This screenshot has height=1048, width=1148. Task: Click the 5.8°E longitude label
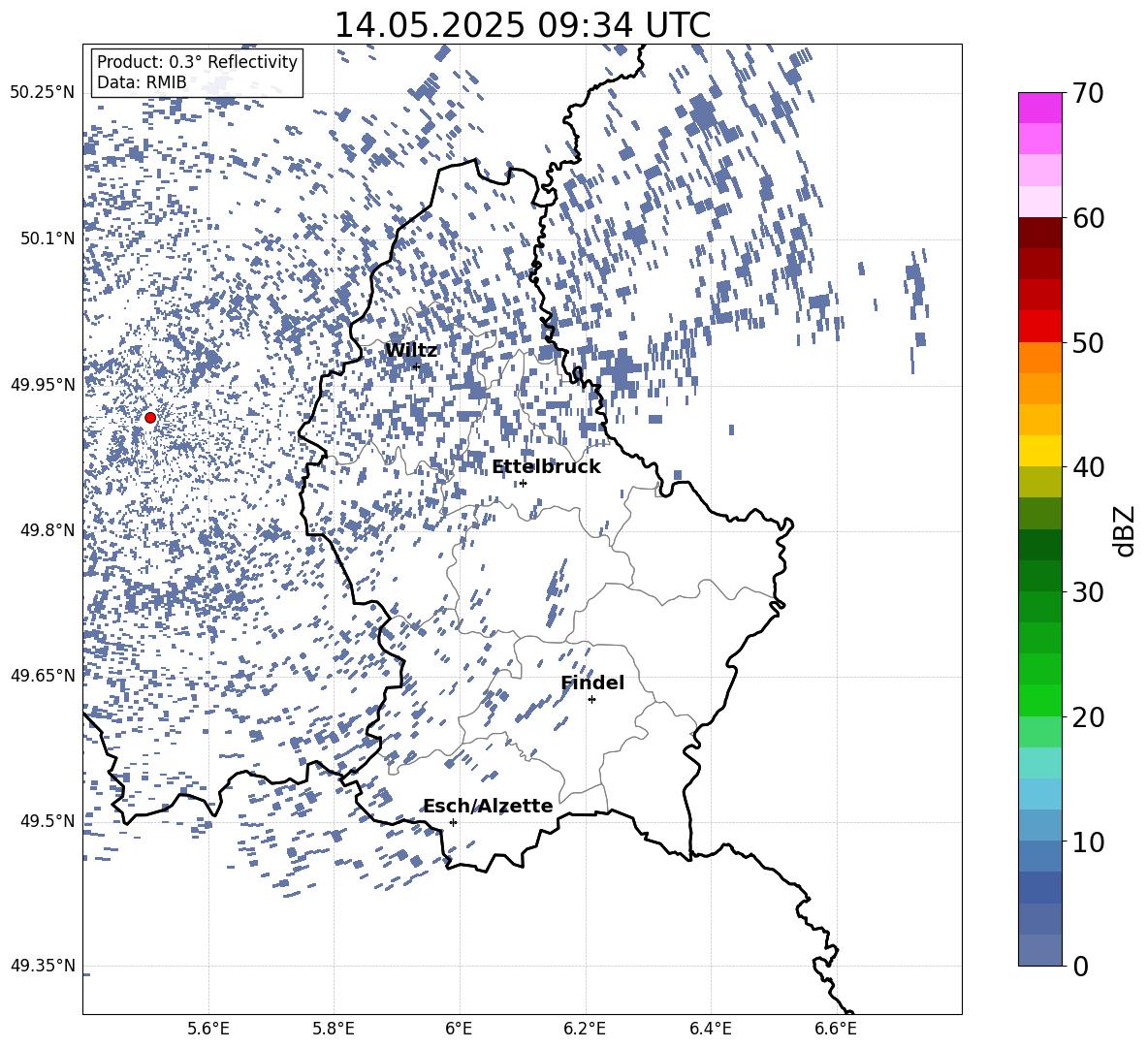coord(334,1029)
